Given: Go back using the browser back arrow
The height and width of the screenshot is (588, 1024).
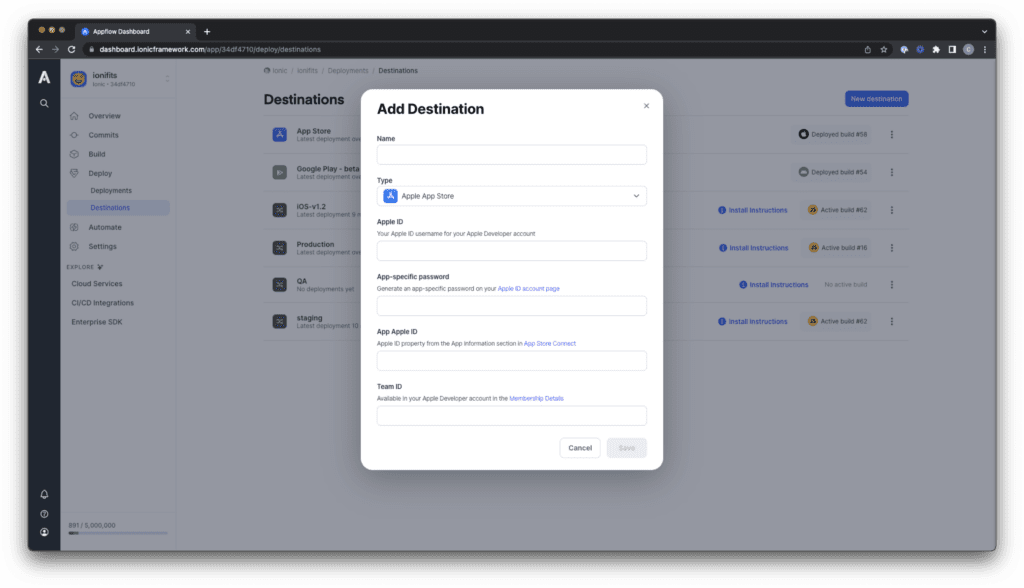Looking at the screenshot, I should pos(39,50).
